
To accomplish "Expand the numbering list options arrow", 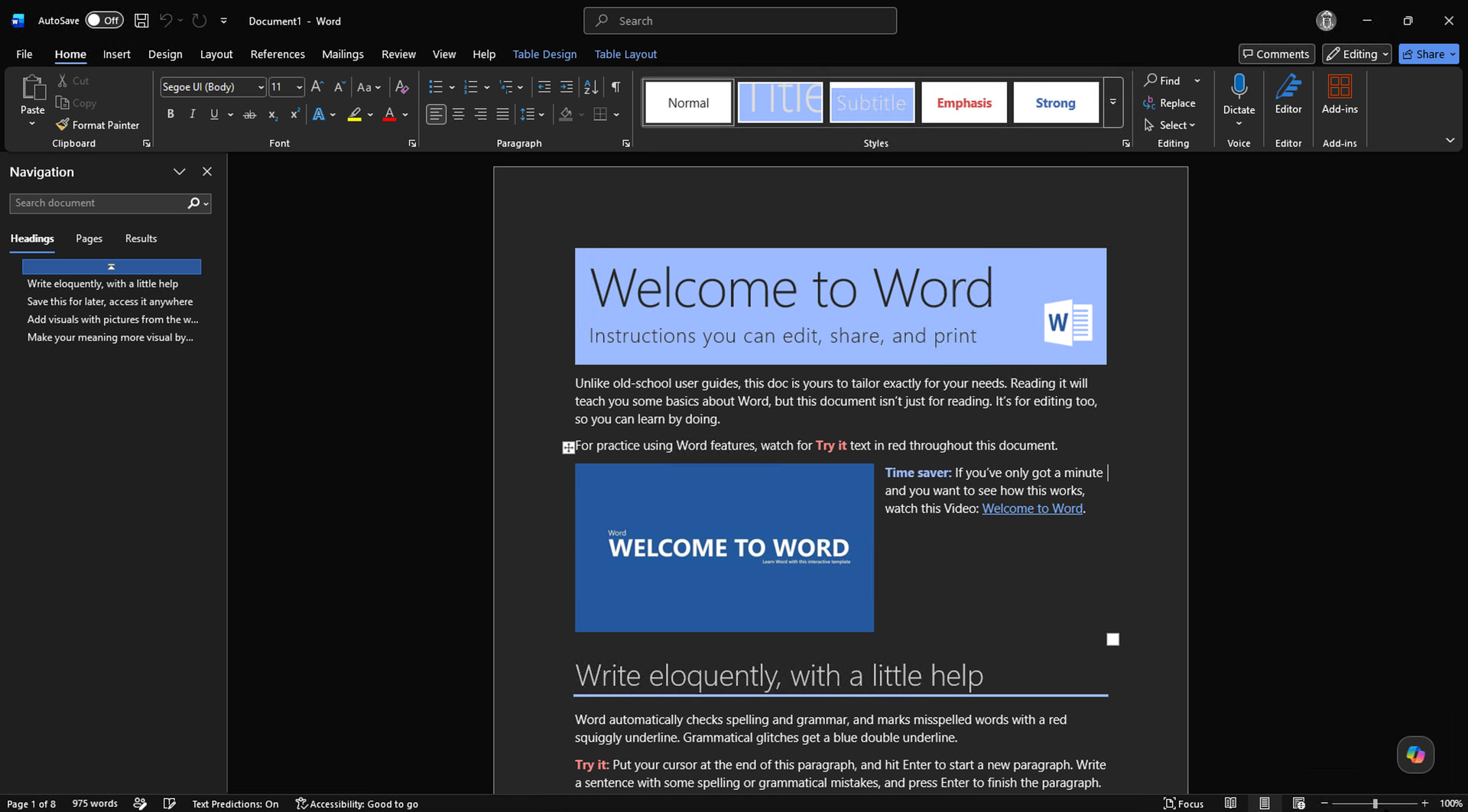I will [487, 87].
